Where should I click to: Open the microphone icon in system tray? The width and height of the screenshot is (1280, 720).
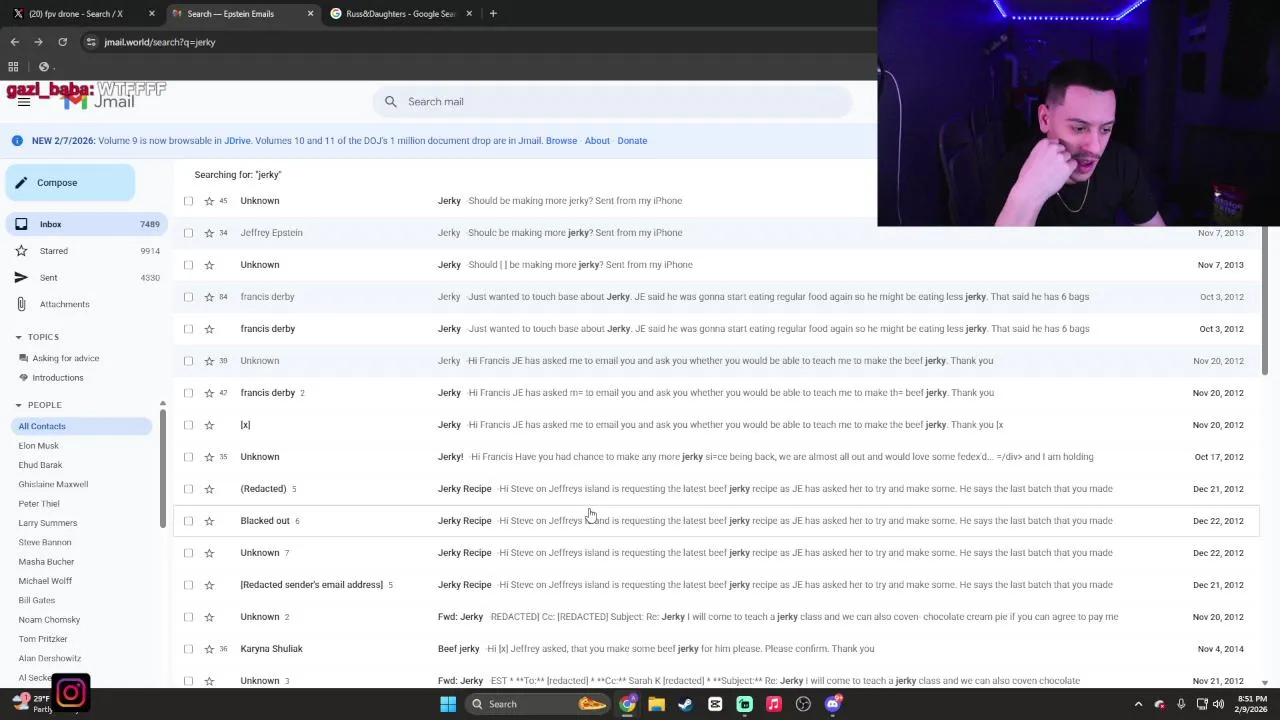point(1181,704)
